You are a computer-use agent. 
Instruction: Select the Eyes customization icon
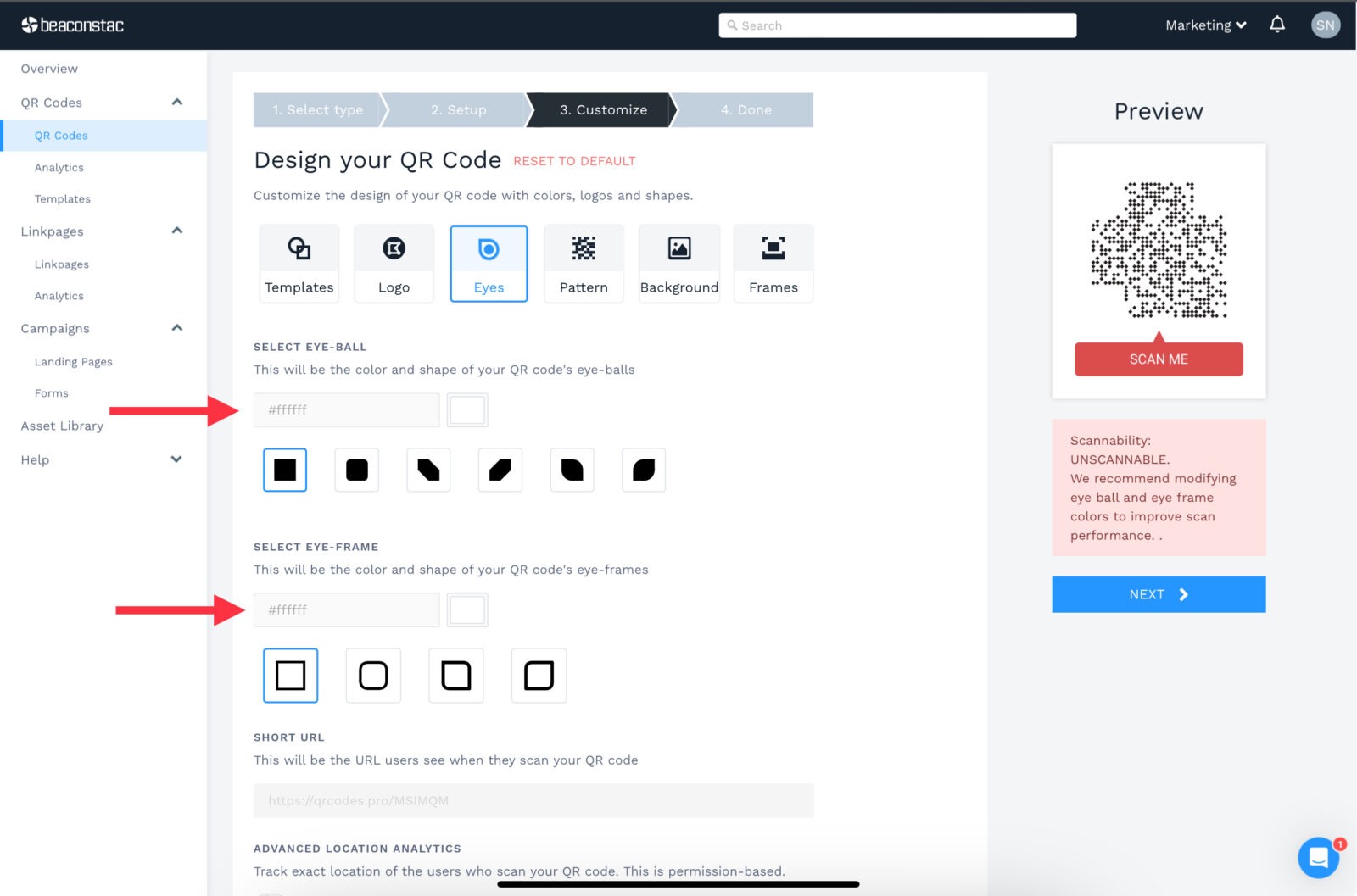tap(489, 263)
